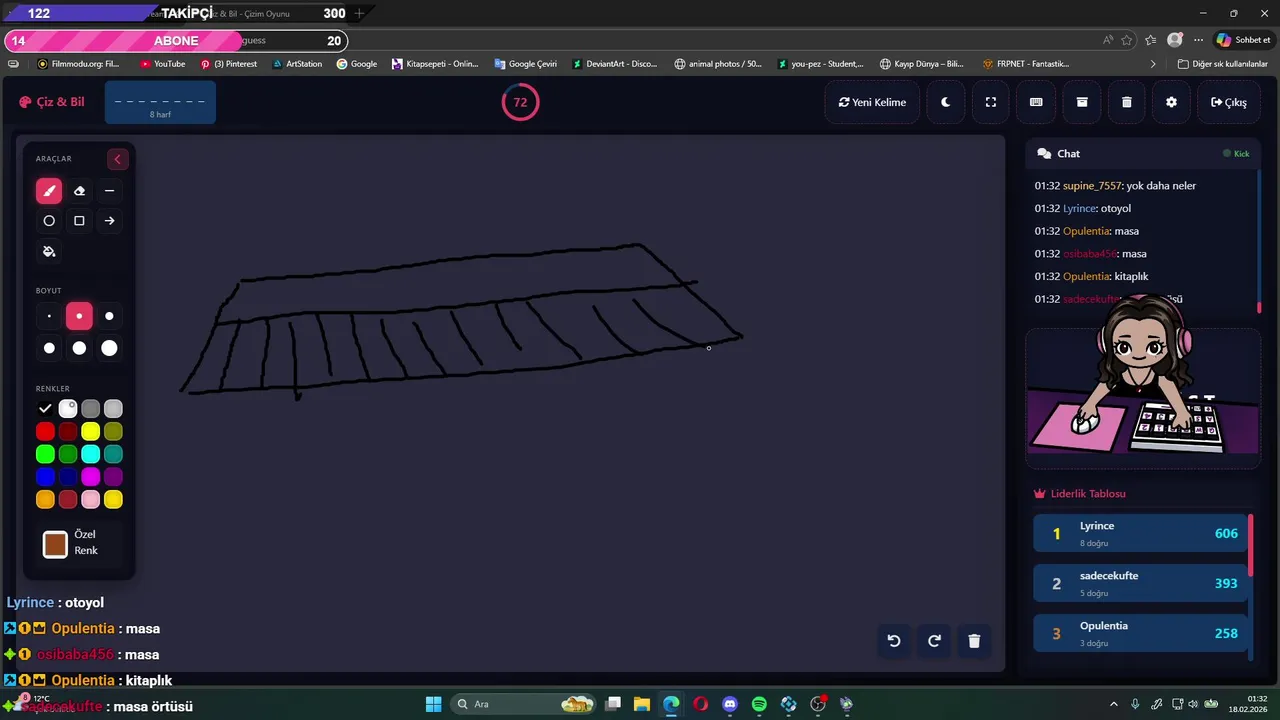Screen dimensions: 1280x720
Task: Open new browser tab with plus
Action: click(359, 13)
